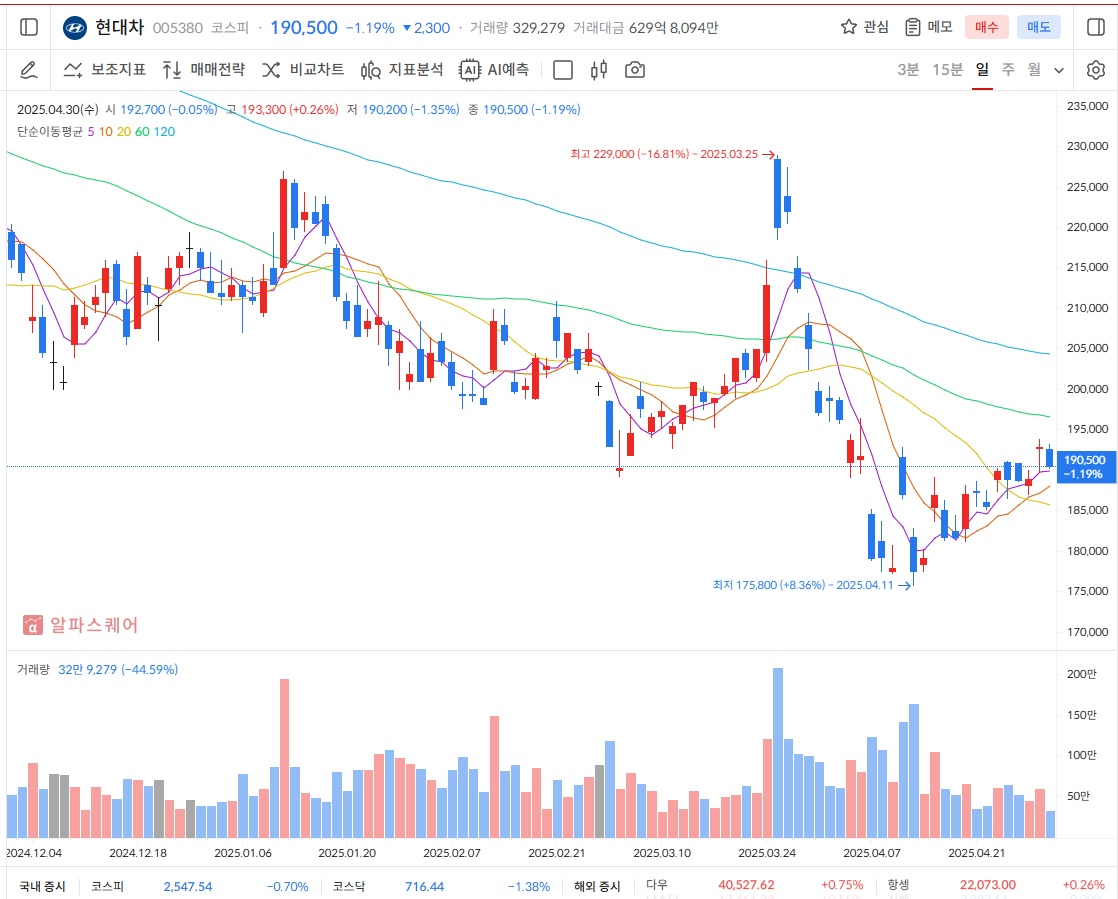Click the moving average period 20
Image resolution: width=1118 pixels, height=899 pixels.
(124, 132)
